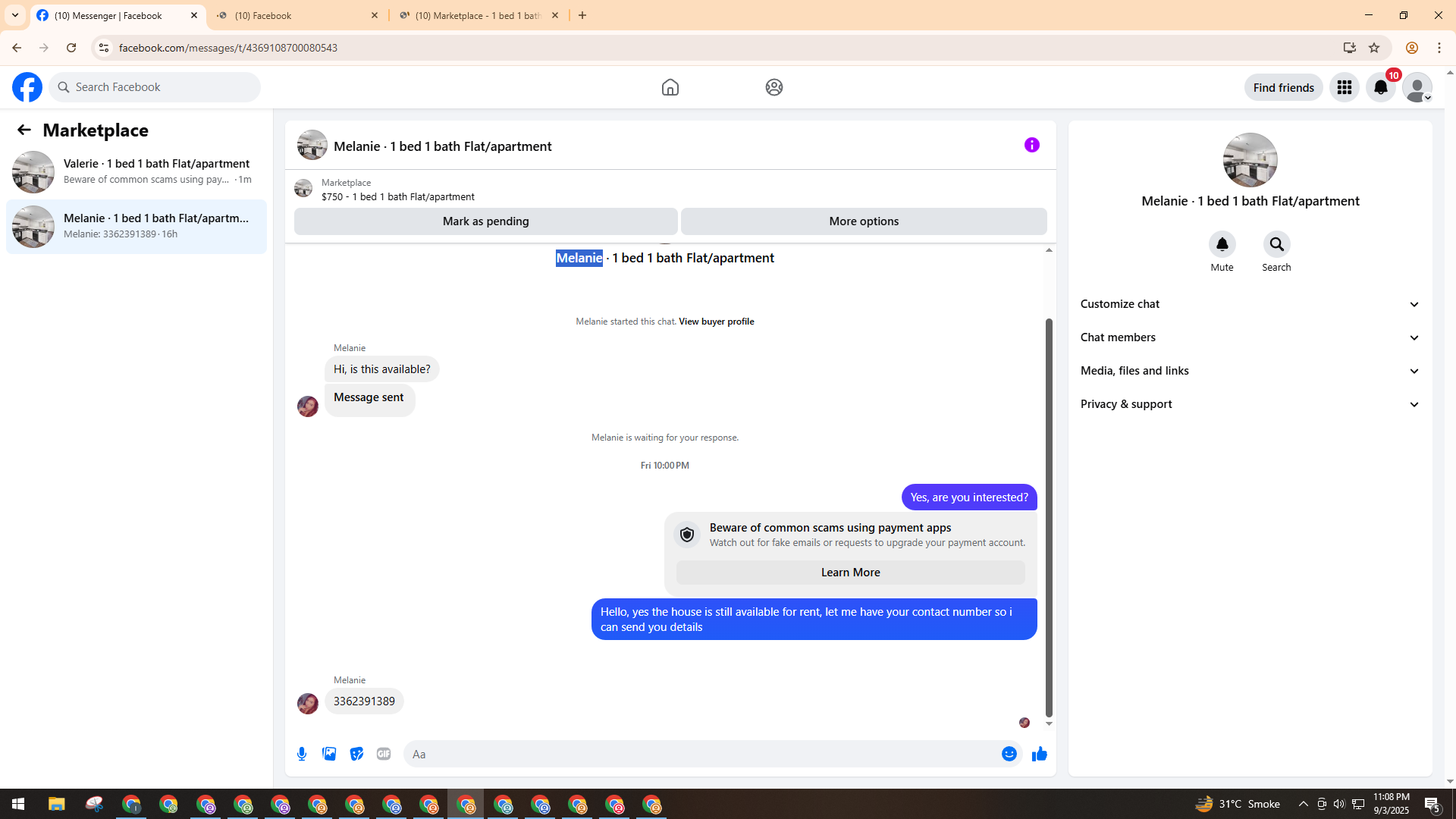Open the $750 listing link in header

point(397,196)
